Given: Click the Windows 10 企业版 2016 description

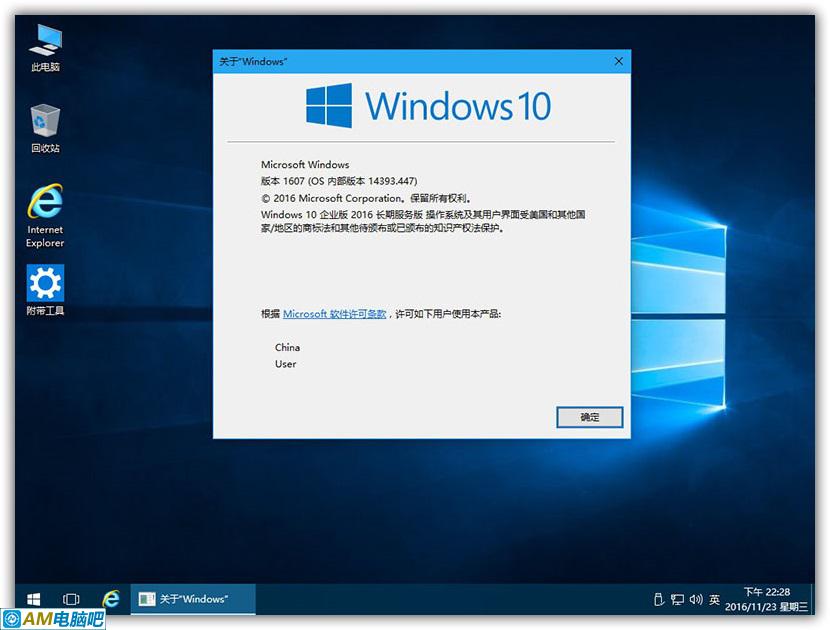Looking at the screenshot, I should (x=423, y=221).
